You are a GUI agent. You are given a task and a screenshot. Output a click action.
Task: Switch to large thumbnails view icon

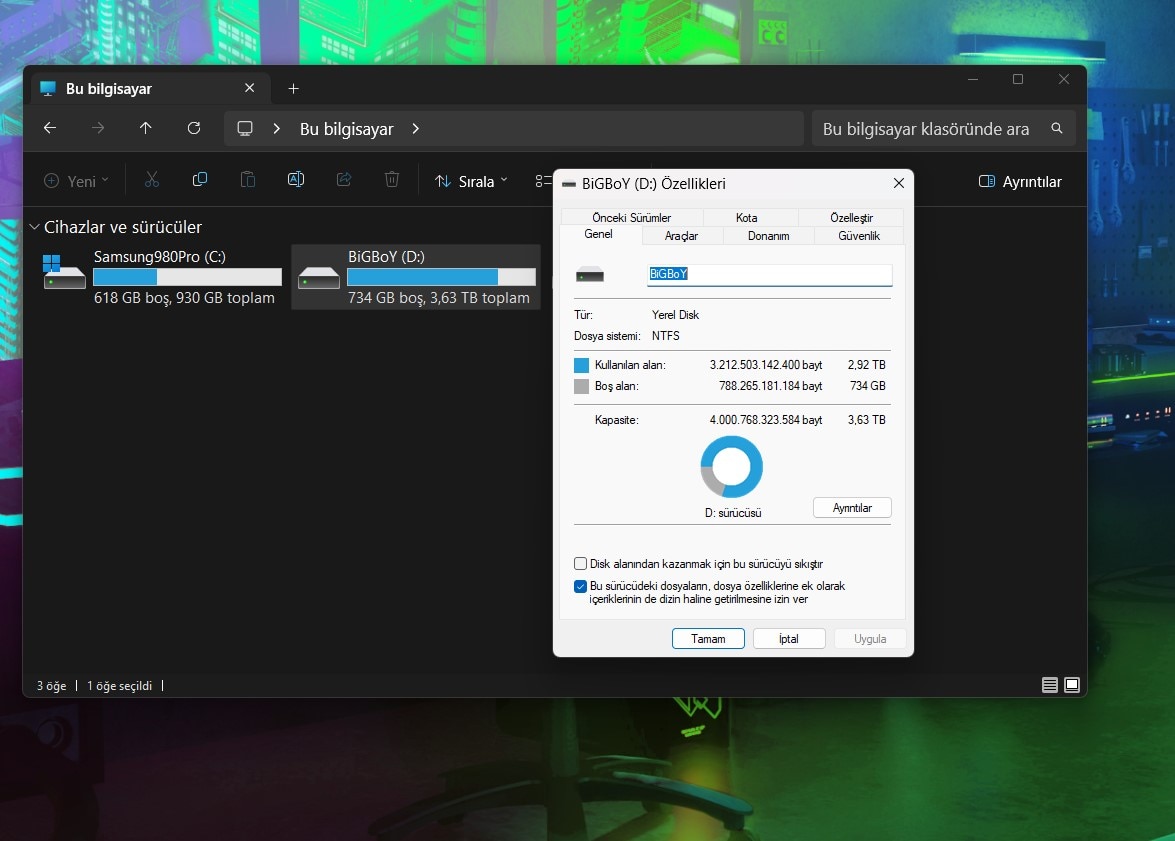(x=1072, y=685)
